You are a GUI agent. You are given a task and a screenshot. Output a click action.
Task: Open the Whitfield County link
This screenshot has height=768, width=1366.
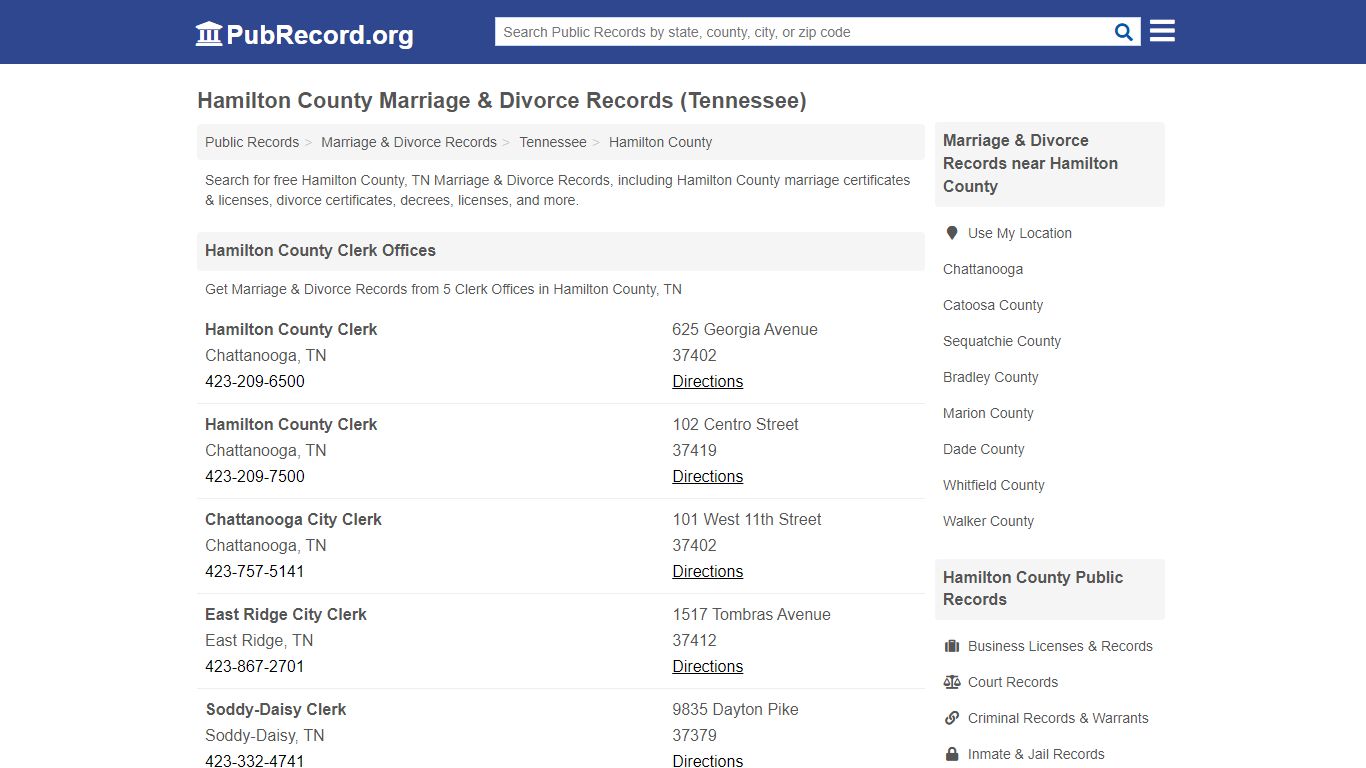point(994,485)
